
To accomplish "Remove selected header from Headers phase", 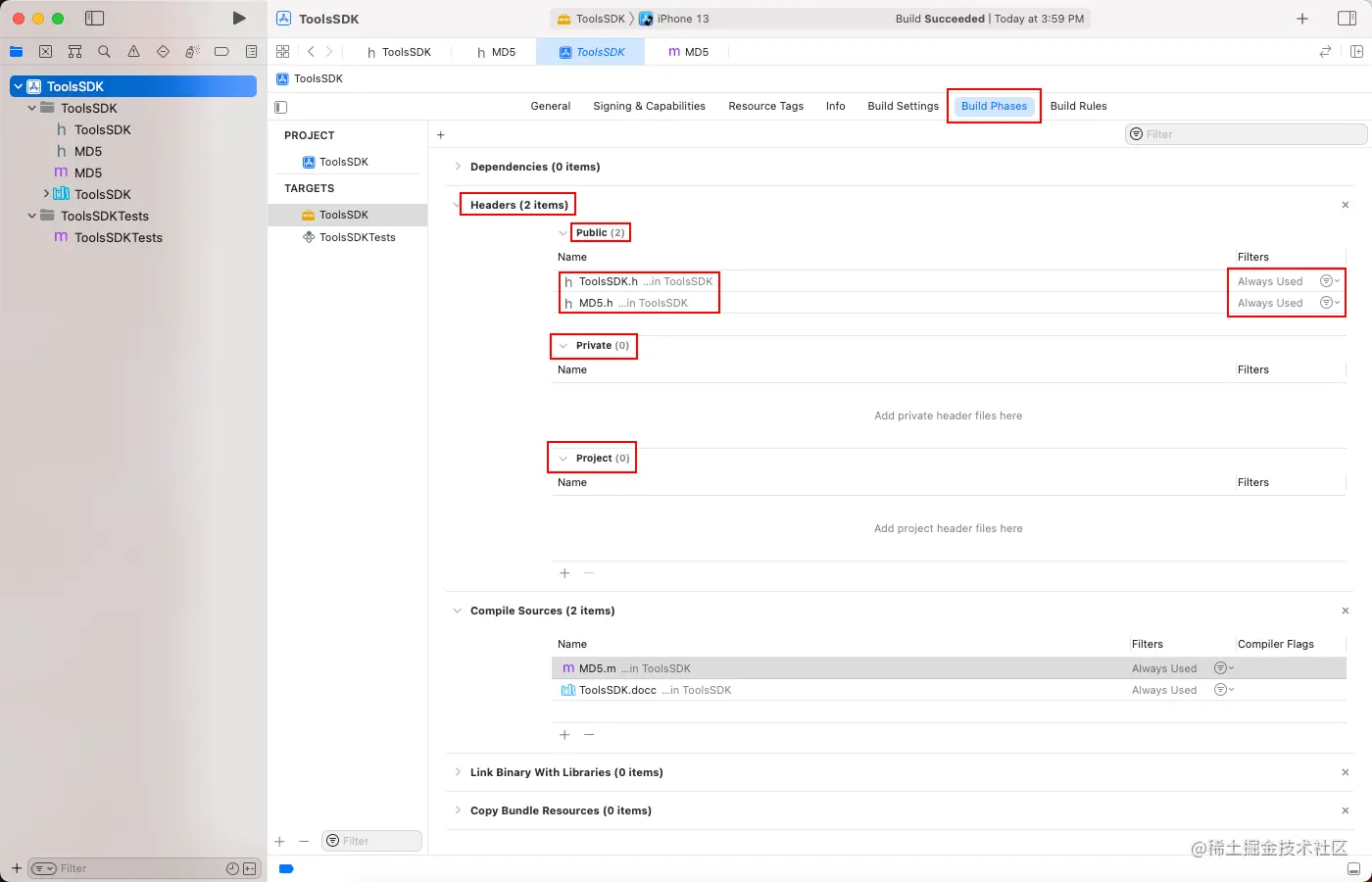I will (589, 573).
